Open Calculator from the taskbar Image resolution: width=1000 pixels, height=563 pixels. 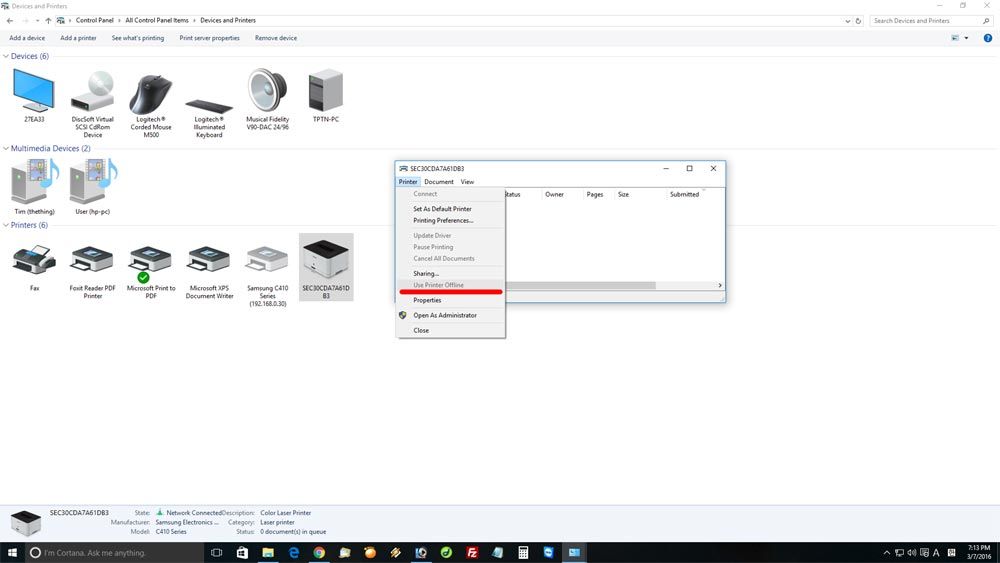523,553
